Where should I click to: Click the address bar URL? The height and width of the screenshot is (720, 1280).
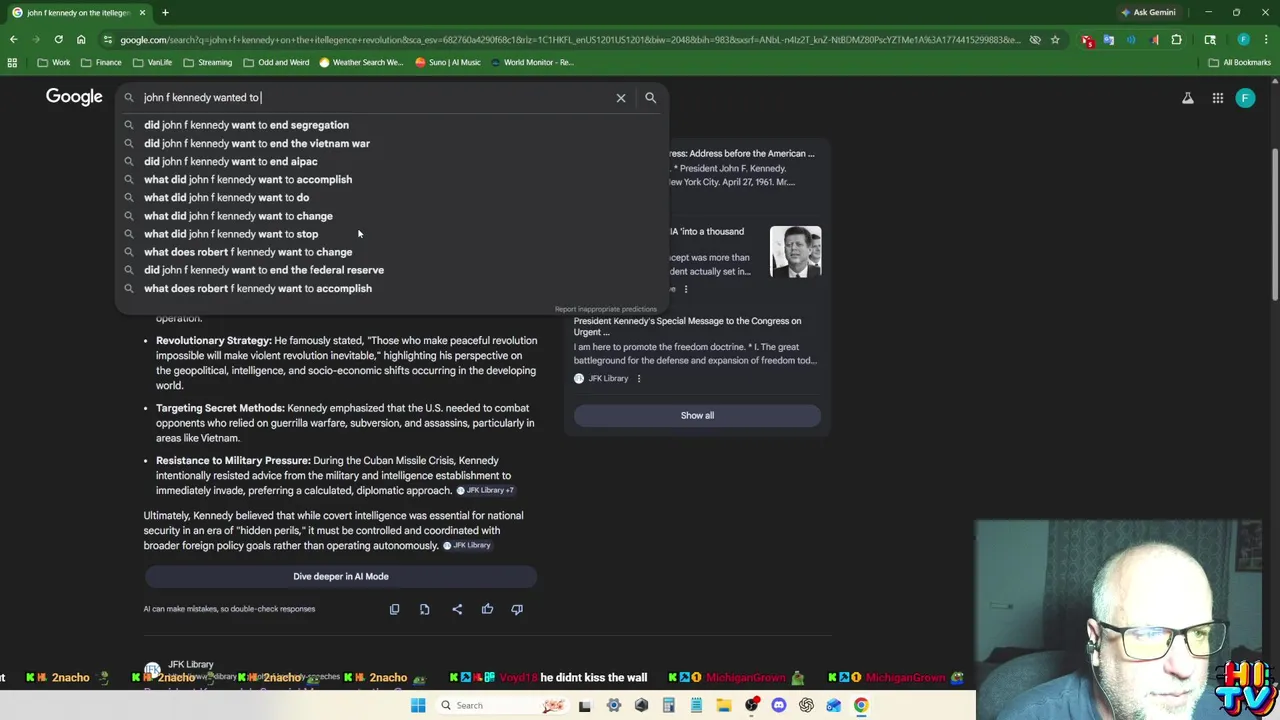[x=570, y=40]
